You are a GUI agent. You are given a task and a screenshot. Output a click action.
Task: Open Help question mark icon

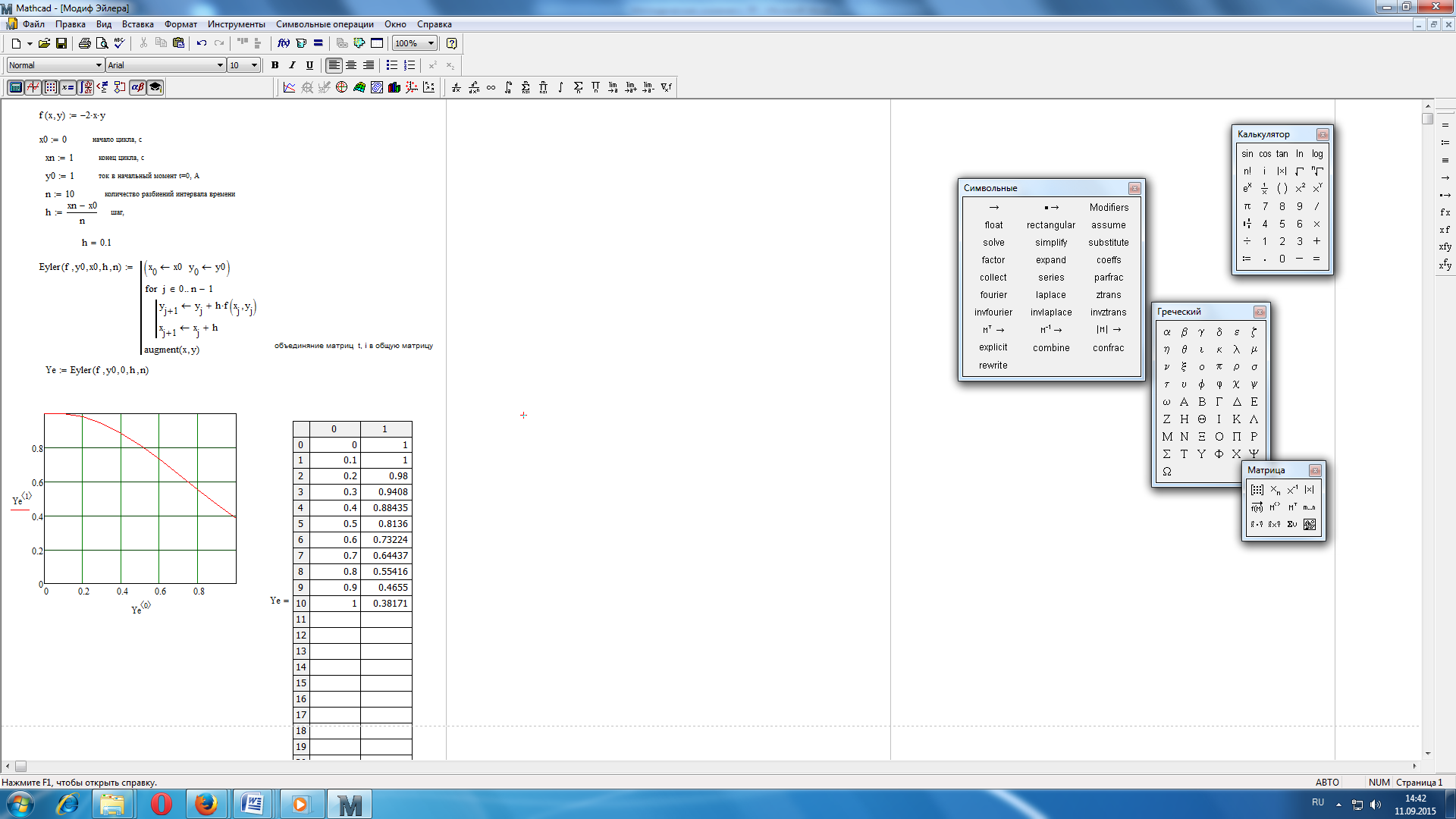(x=452, y=43)
